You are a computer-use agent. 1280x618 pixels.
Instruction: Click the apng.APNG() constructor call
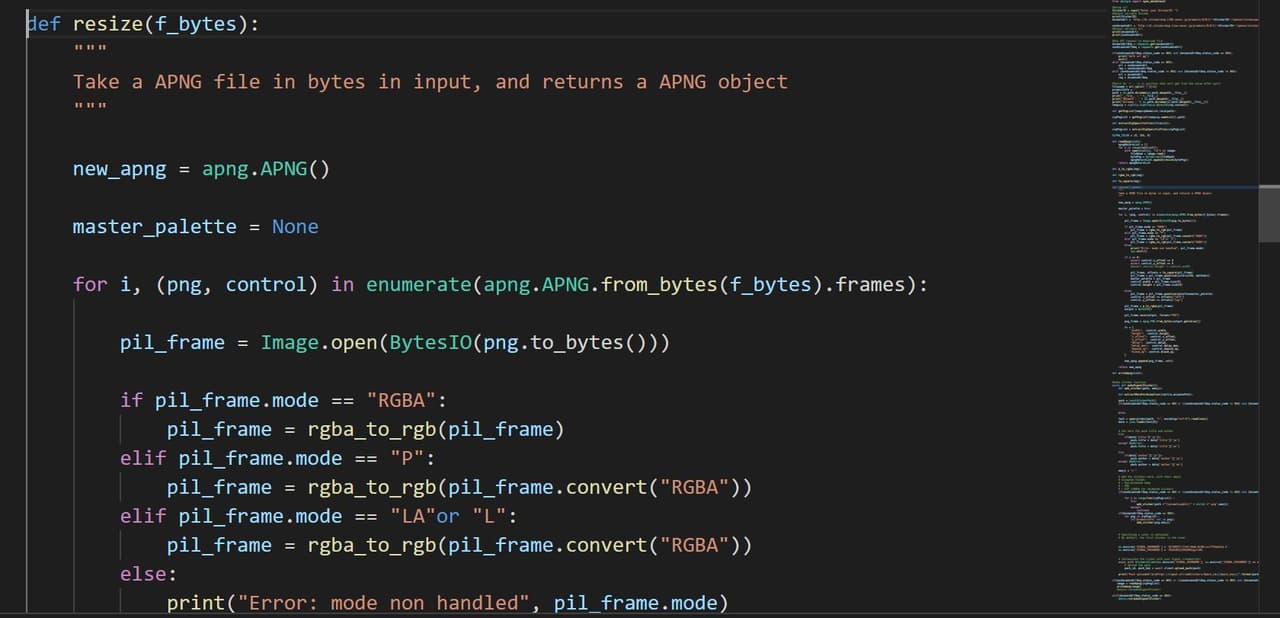[265, 169]
